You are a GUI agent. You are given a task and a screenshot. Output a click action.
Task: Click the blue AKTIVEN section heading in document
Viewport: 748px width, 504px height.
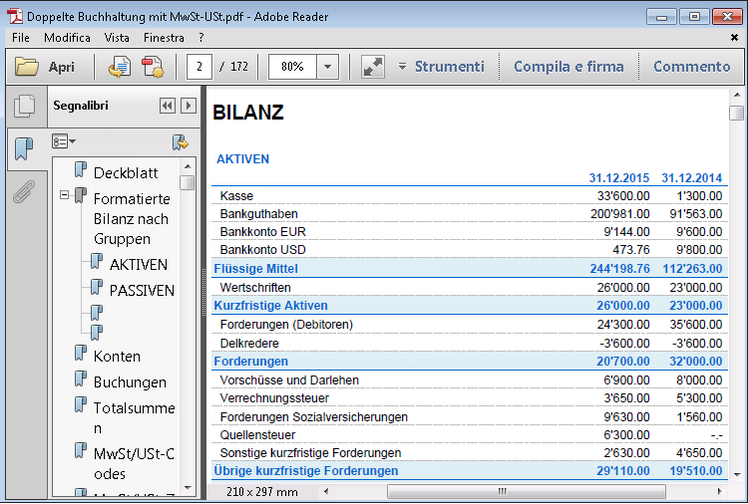pyautogui.click(x=243, y=159)
